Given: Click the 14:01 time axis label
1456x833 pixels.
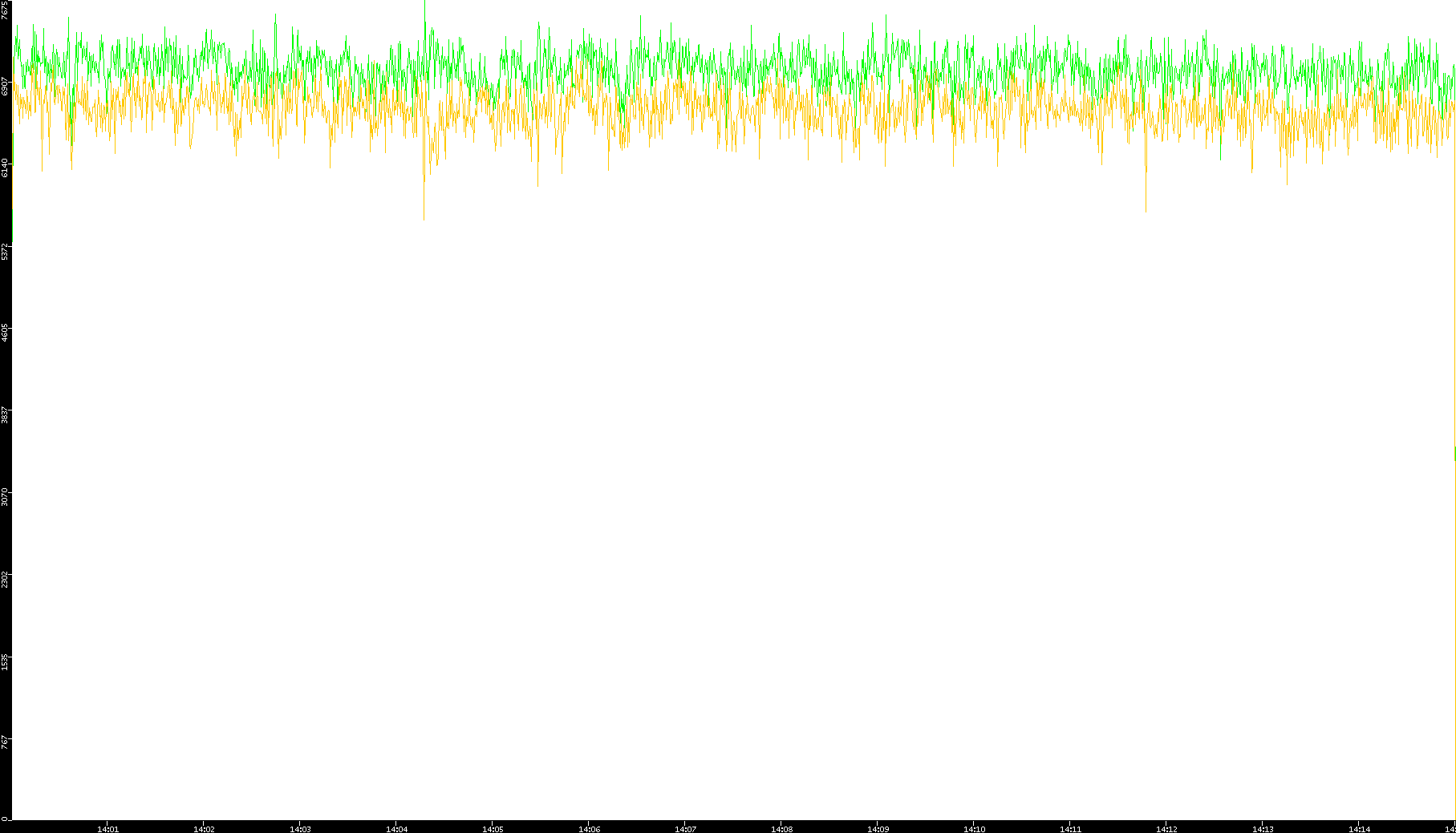Looking at the screenshot, I should pos(107,828).
